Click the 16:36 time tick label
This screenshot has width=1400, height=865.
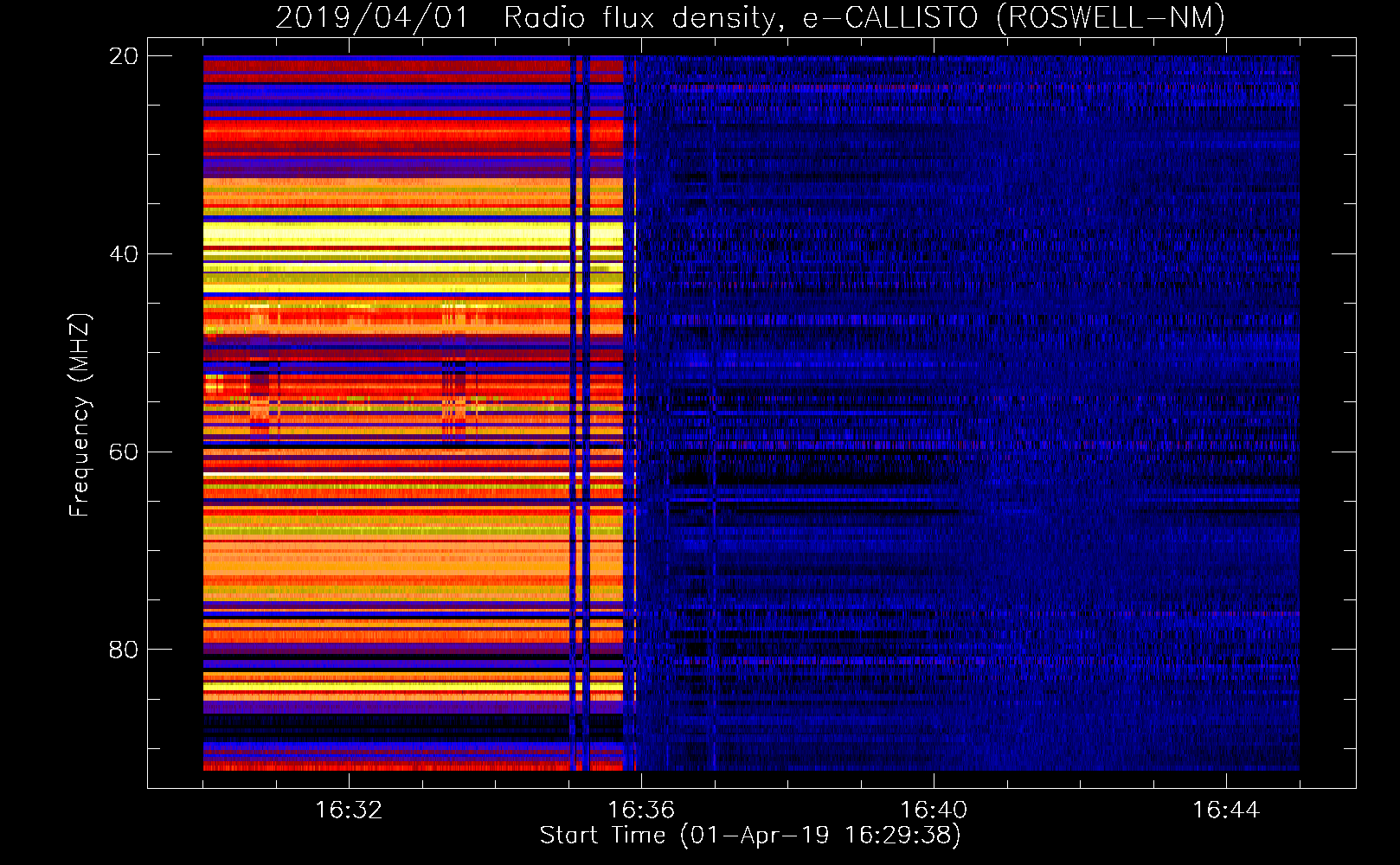tap(641, 810)
